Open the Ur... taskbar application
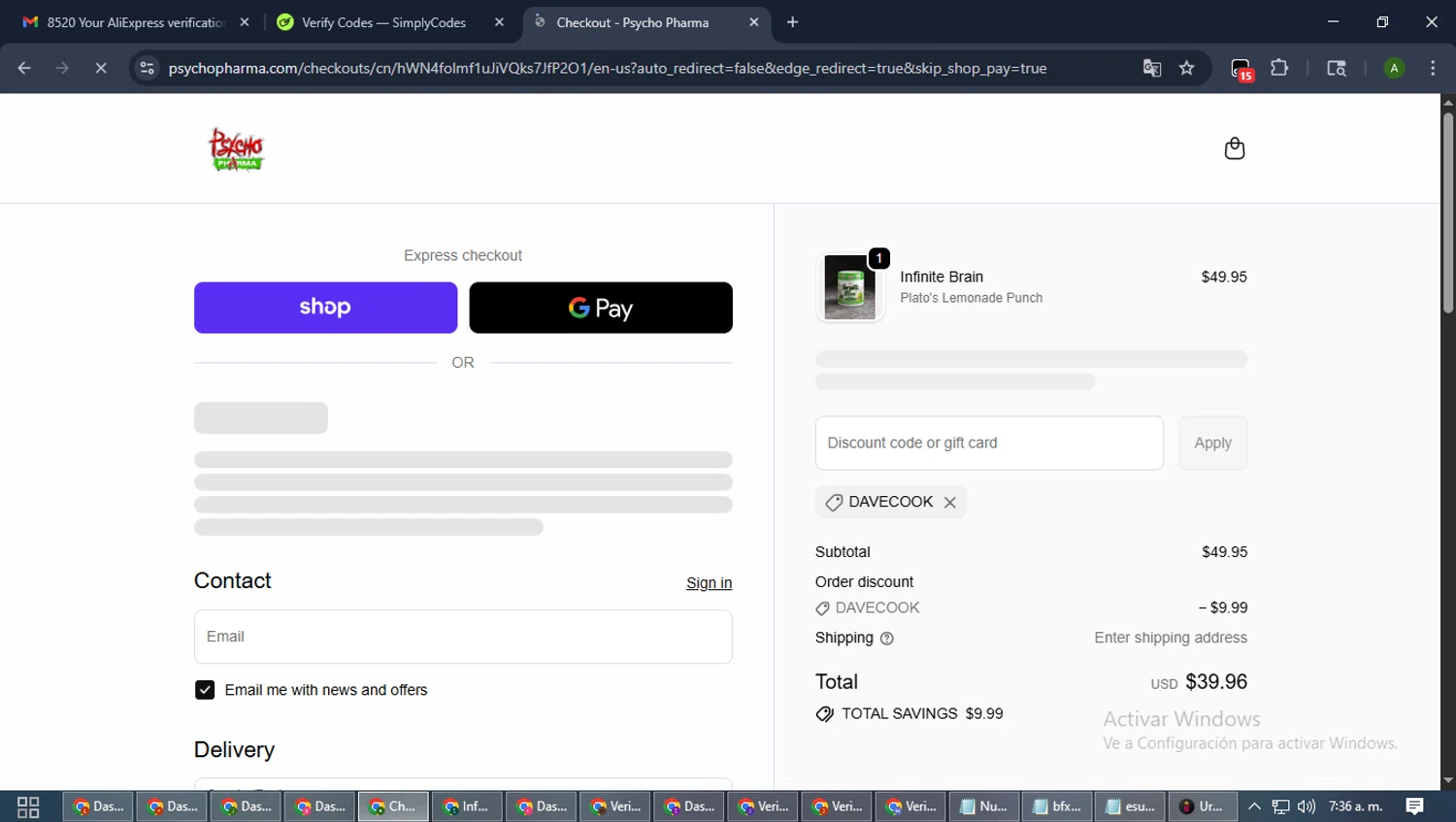1456x822 pixels. coord(1203,806)
